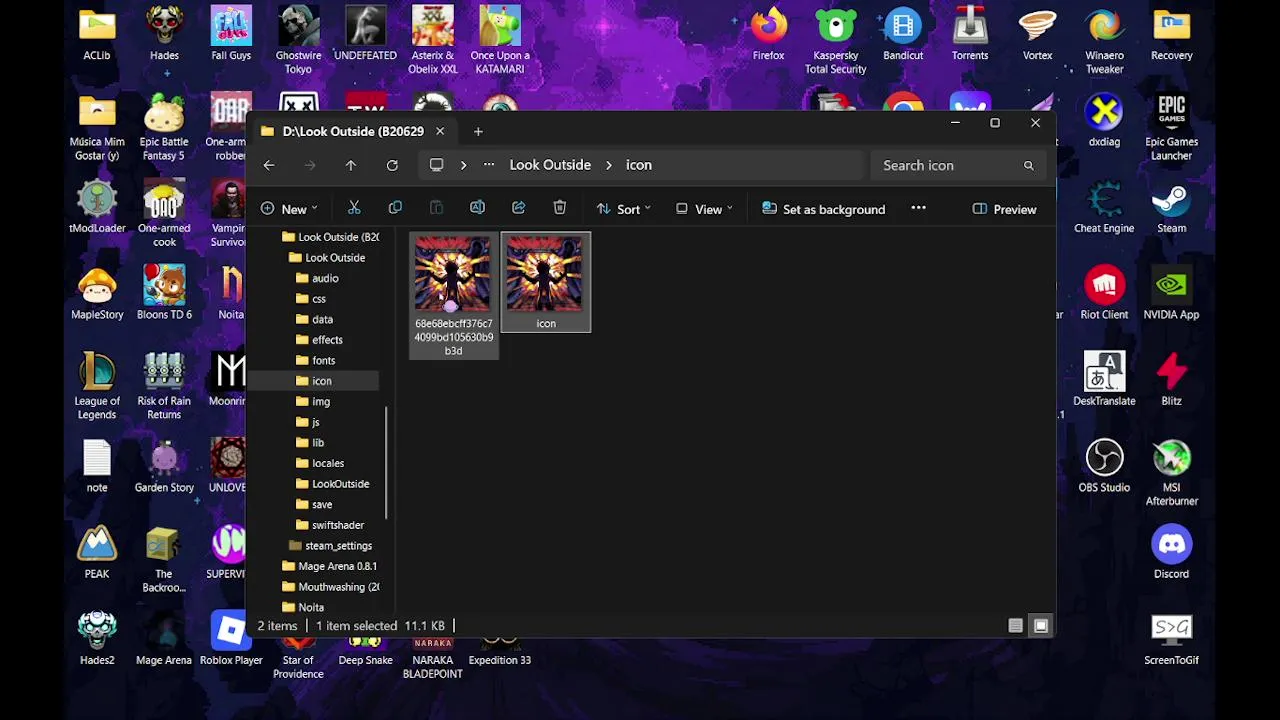Click Look Outside breadcrumb segment
The width and height of the screenshot is (1280, 720).
(x=550, y=165)
